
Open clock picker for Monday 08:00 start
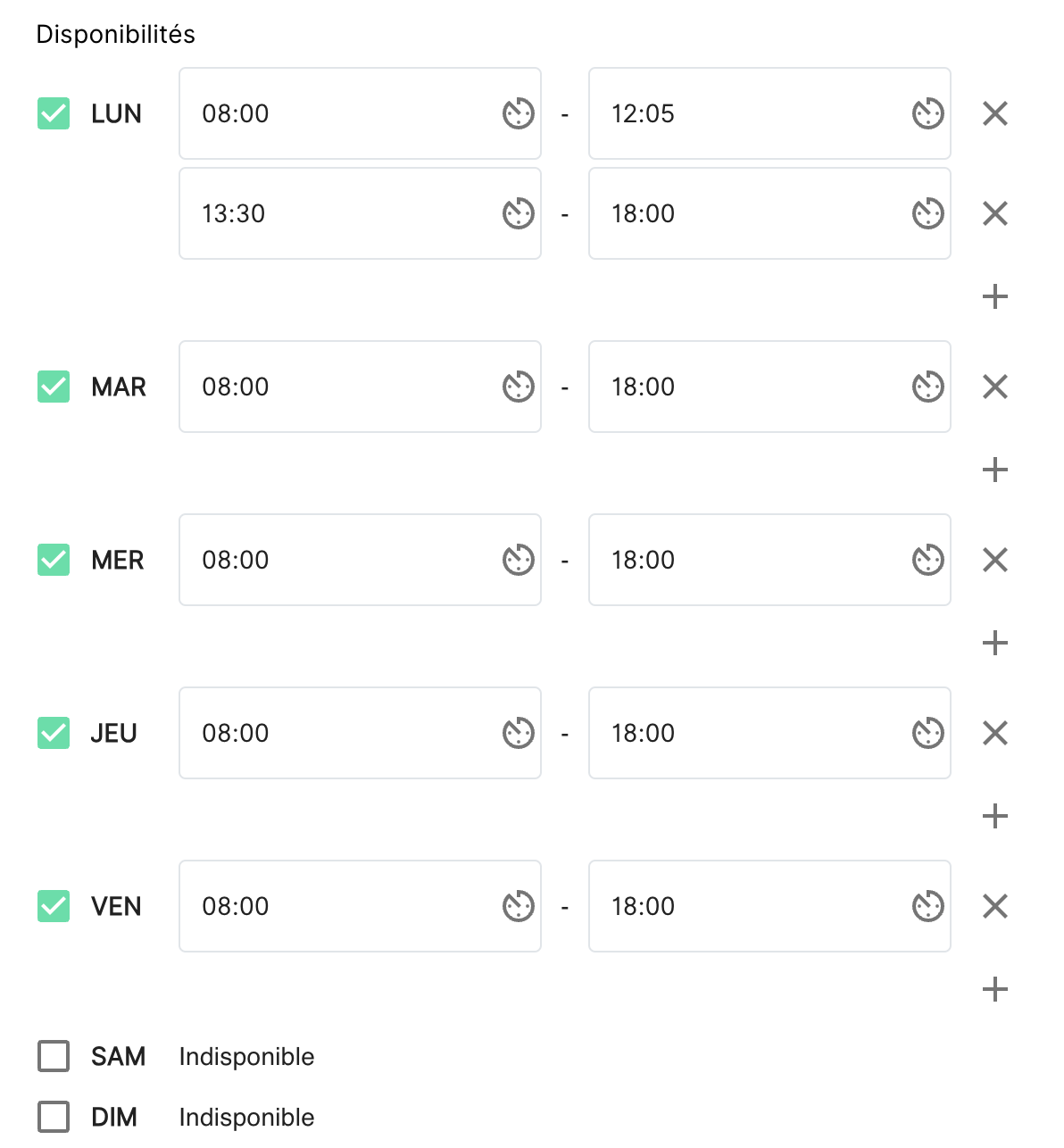click(x=518, y=113)
